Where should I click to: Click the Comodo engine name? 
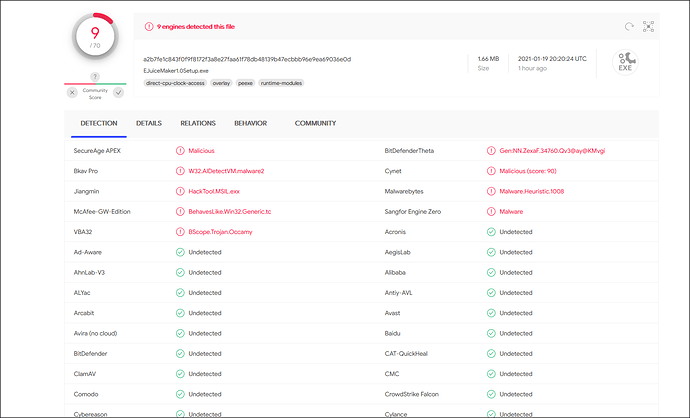click(86, 394)
